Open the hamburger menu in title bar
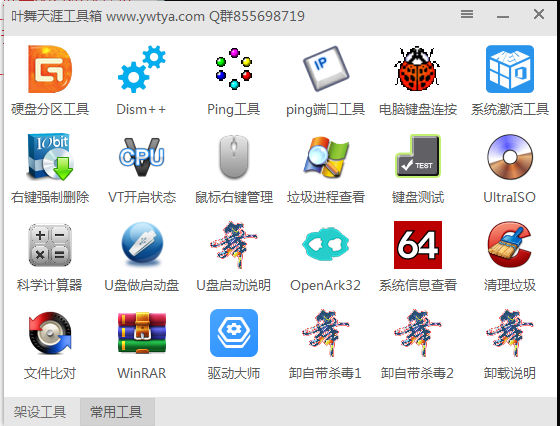This screenshot has height=426, width=560. [467, 14]
